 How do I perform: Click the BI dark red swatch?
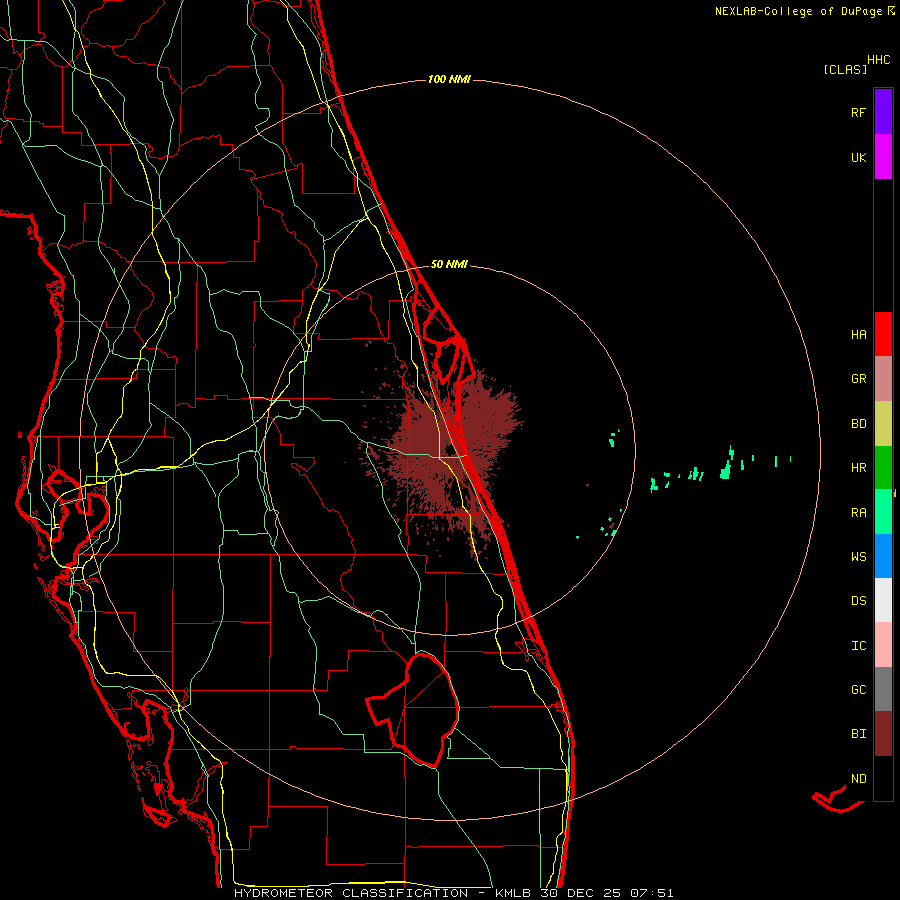click(883, 734)
